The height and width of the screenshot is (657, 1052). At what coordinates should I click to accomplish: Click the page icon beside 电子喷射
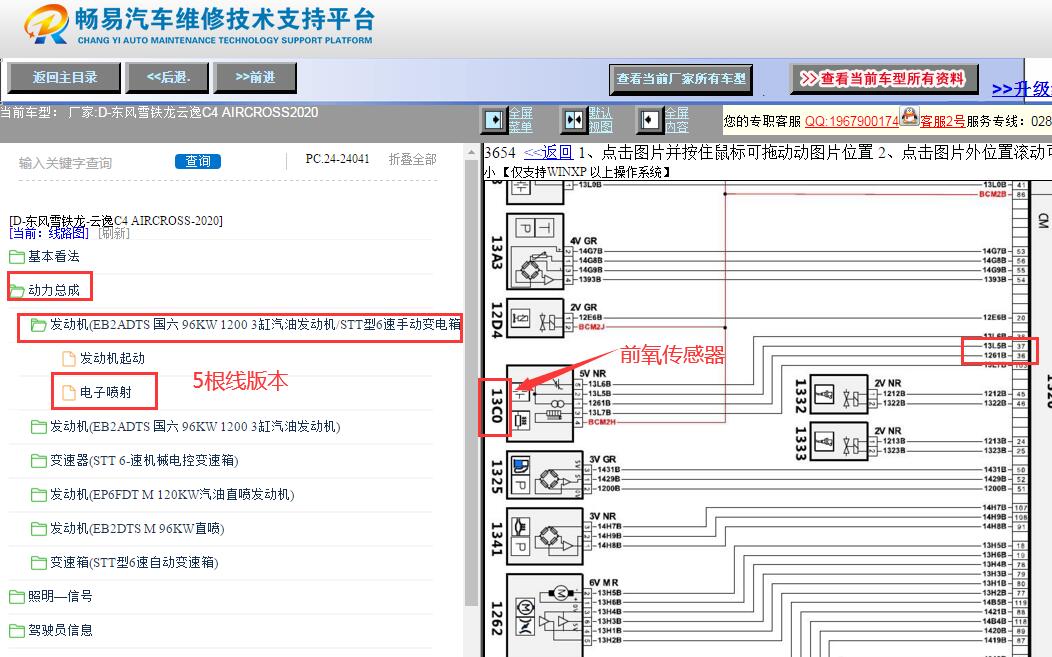coord(68,393)
